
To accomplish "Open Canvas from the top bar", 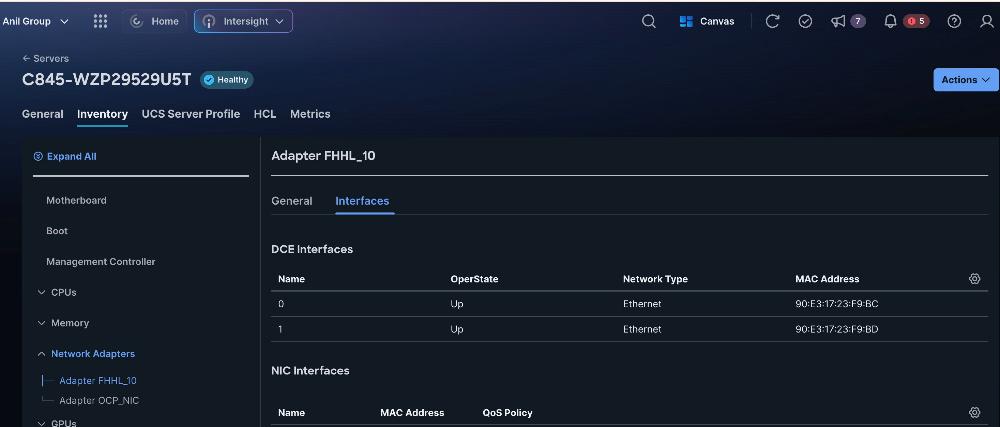I will [707, 22].
